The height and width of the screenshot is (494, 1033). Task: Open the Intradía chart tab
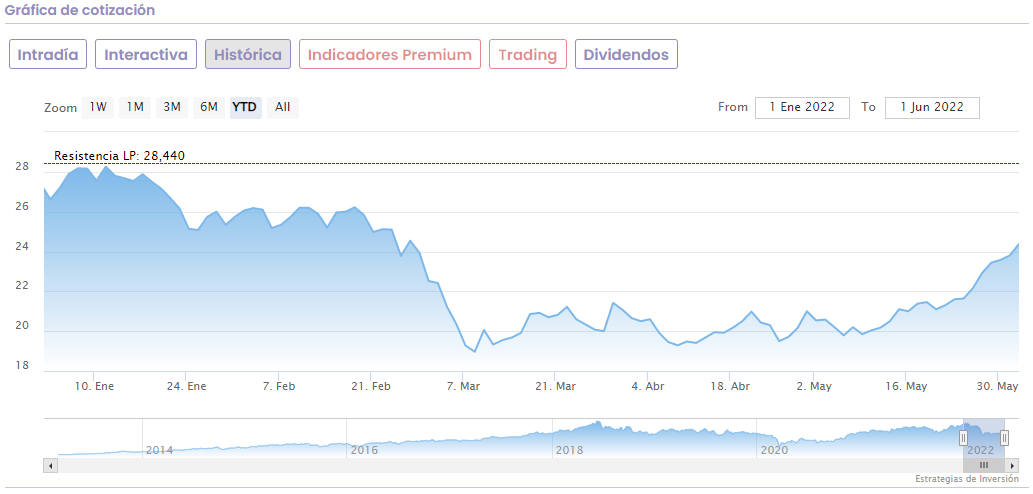coord(48,55)
